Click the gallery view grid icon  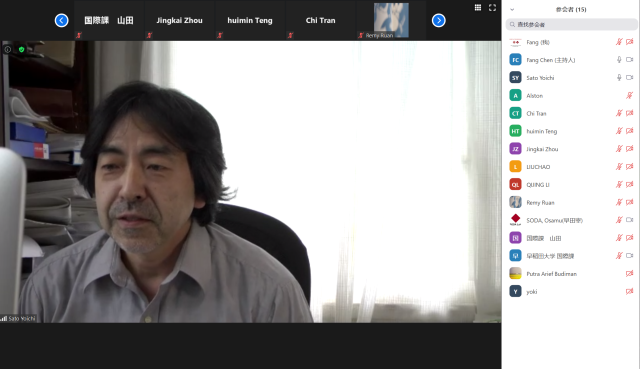coord(478,7)
